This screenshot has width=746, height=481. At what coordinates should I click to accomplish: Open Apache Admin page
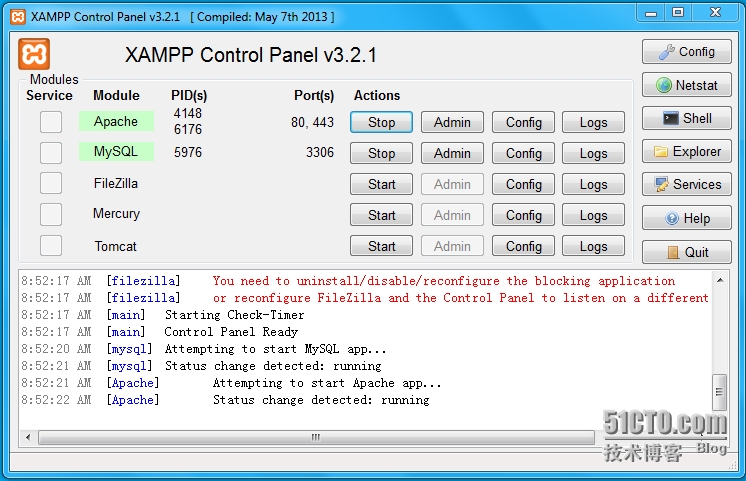tap(452, 122)
